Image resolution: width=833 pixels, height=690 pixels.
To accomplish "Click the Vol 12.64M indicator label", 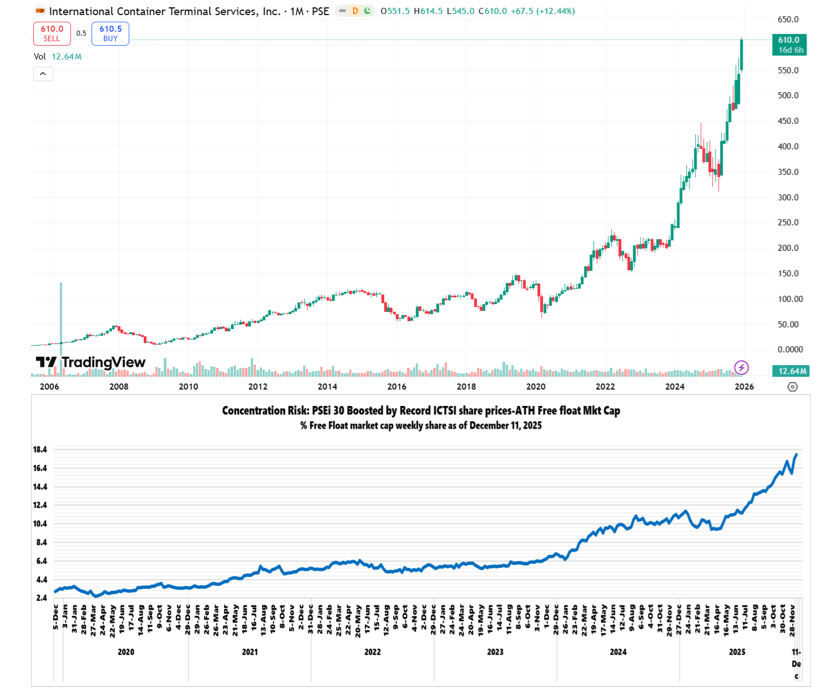I will click(58, 56).
